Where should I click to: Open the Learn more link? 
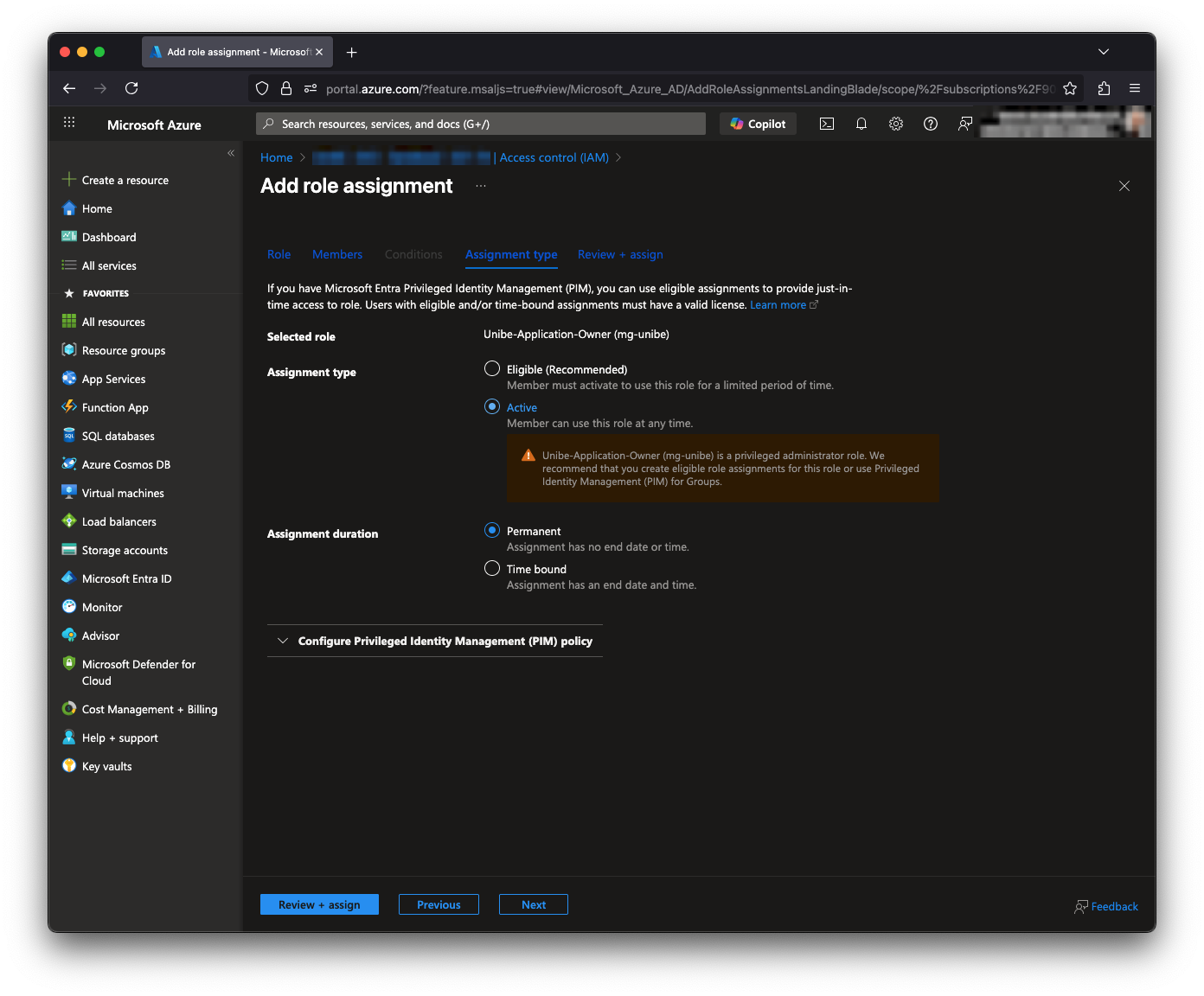(x=778, y=305)
